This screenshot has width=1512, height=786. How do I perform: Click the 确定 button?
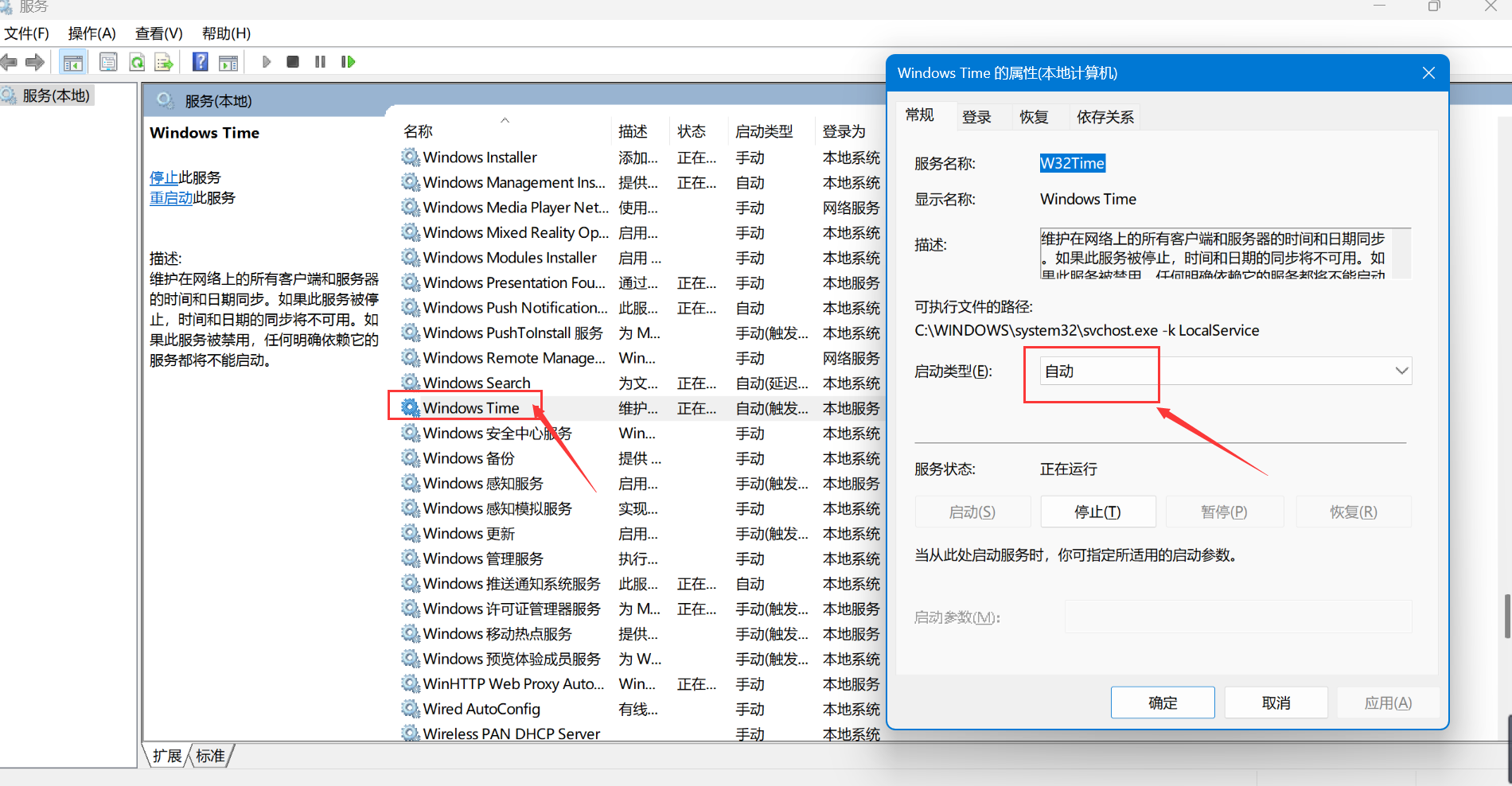click(1163, 702)
